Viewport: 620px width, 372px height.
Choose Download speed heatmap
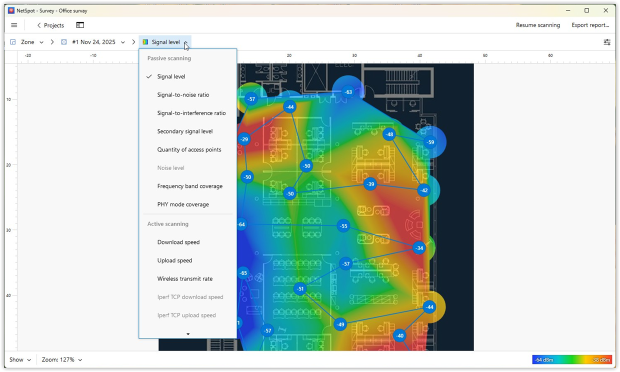point(188,242)
